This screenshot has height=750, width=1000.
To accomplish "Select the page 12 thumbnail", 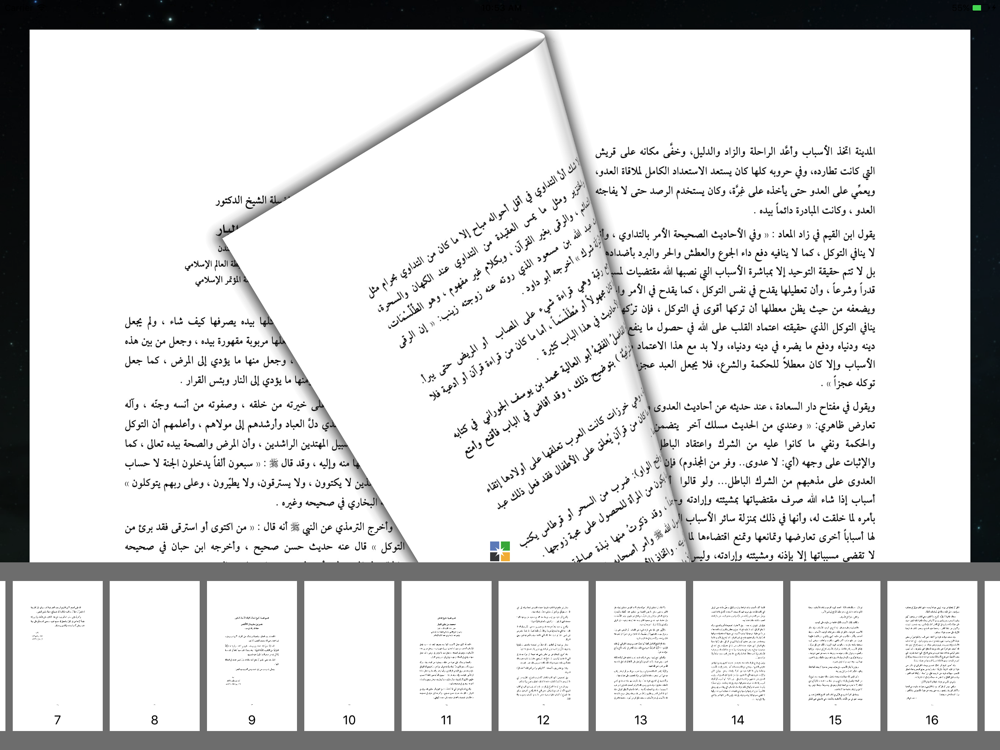I will (543, 656).
